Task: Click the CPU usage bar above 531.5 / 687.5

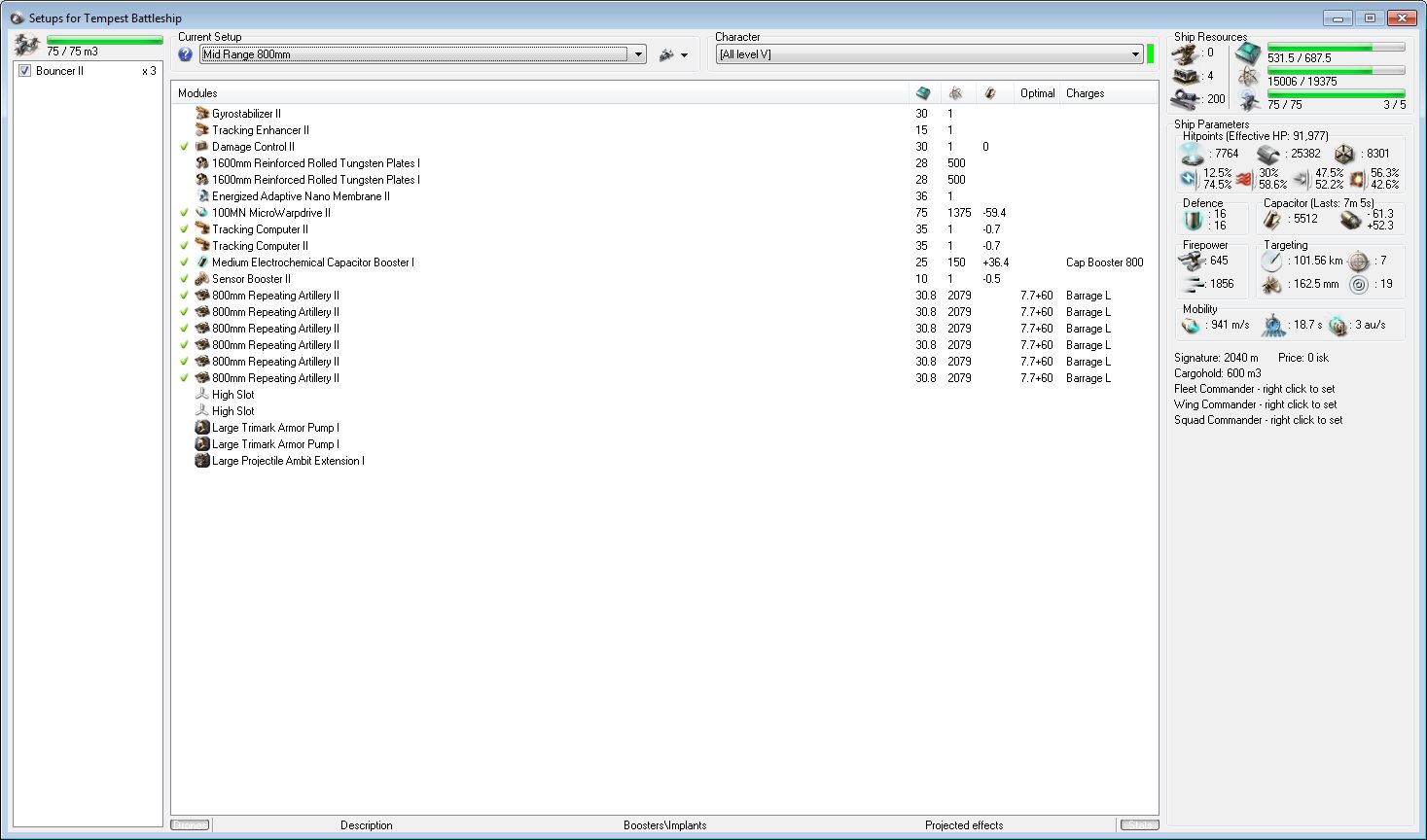Action: [x=1336, y=47]
